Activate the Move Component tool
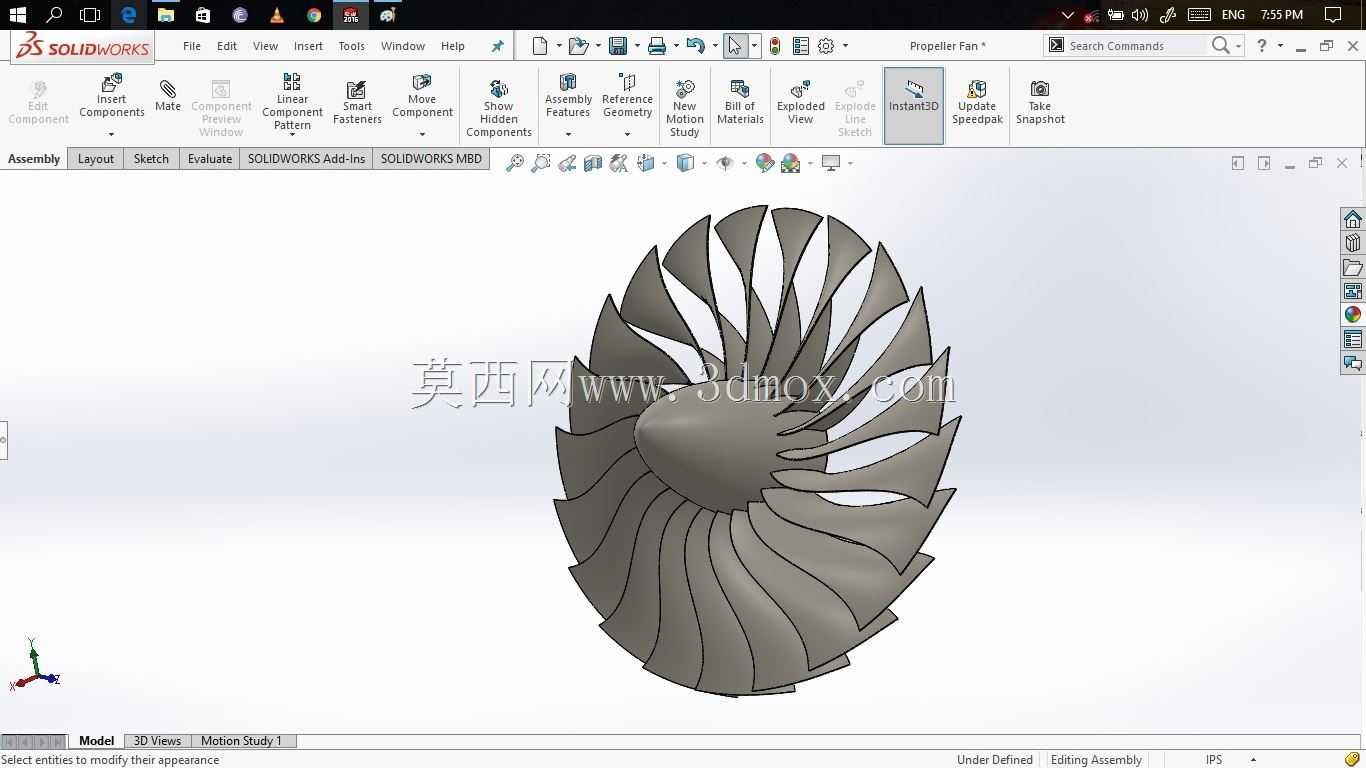 pyautogui.click(x=422, y=97)
